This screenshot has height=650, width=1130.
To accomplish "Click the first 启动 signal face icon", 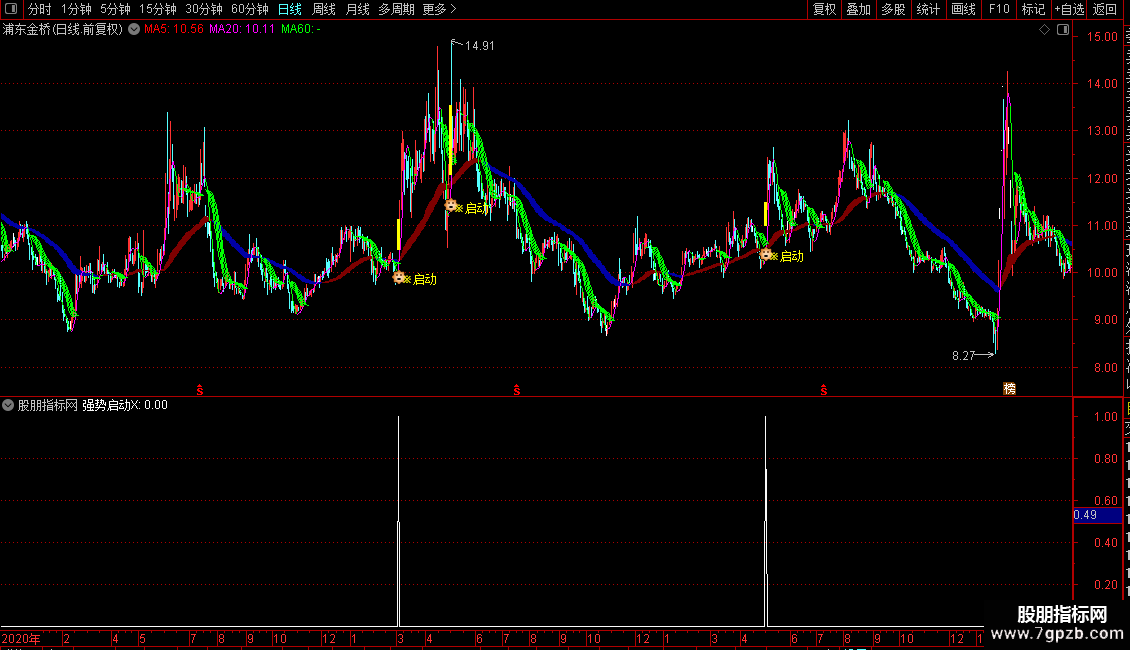I will [x=399, y=277].
